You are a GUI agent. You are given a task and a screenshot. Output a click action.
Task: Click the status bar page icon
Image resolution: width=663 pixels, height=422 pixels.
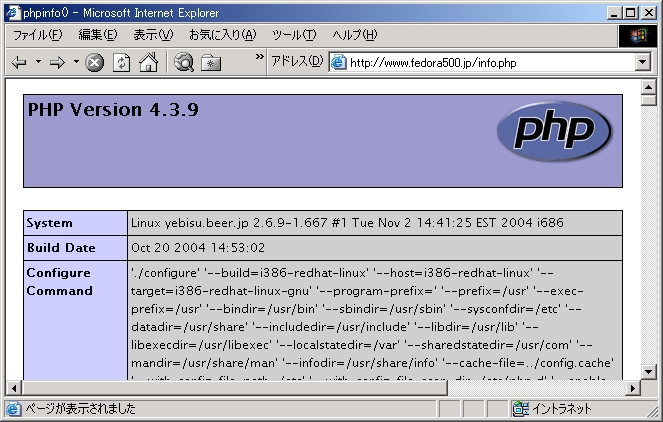pyautogui.click(x=13, y=409)
